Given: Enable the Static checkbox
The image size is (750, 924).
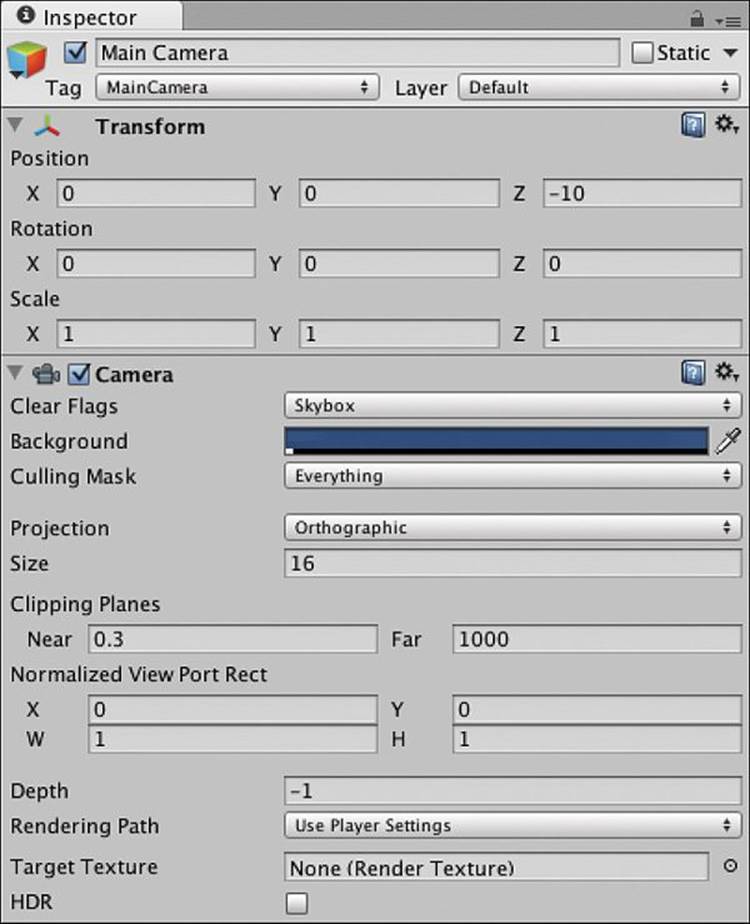Looking at the screenshot, I should click(642, 52).
